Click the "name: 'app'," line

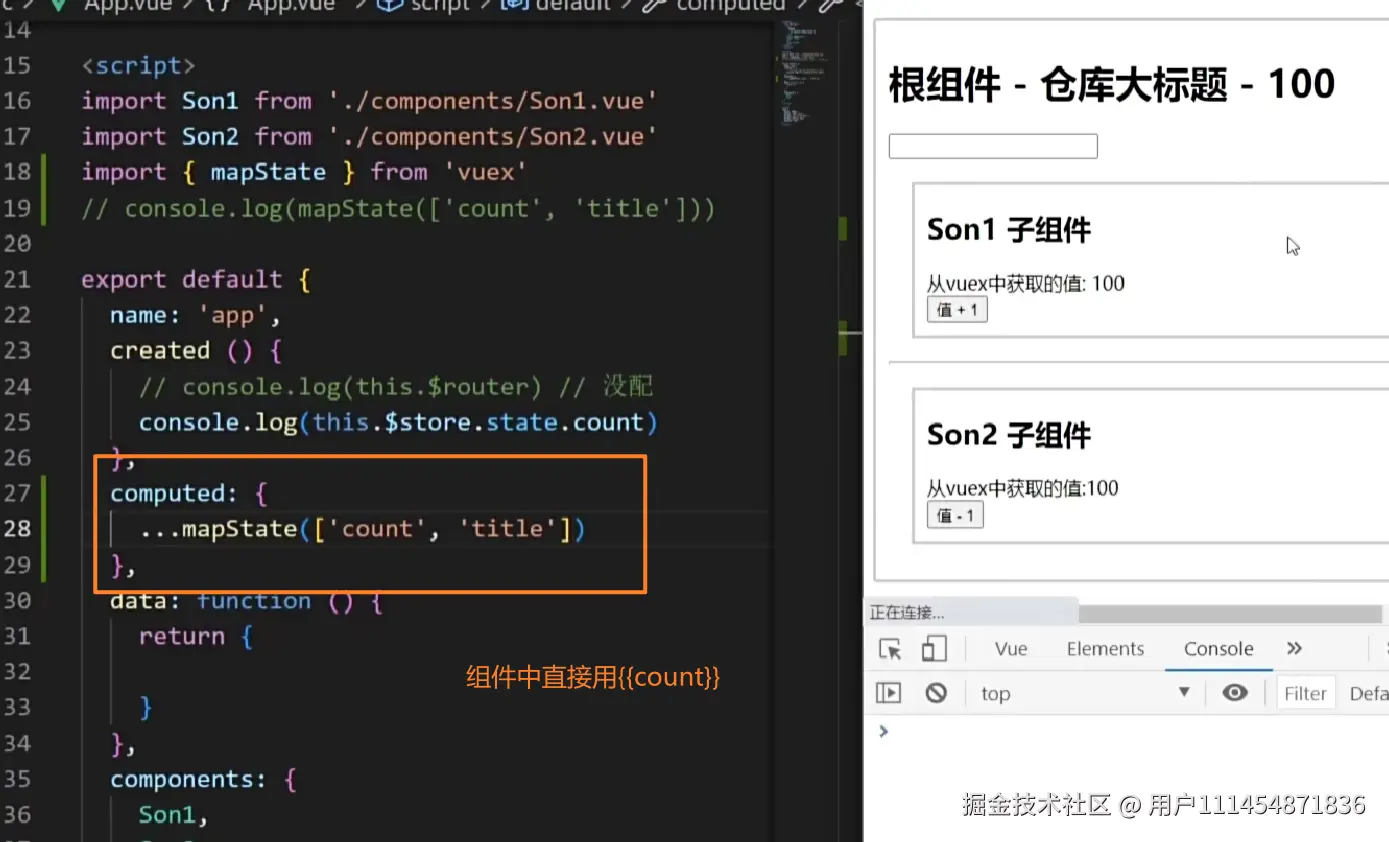(196, 315)
